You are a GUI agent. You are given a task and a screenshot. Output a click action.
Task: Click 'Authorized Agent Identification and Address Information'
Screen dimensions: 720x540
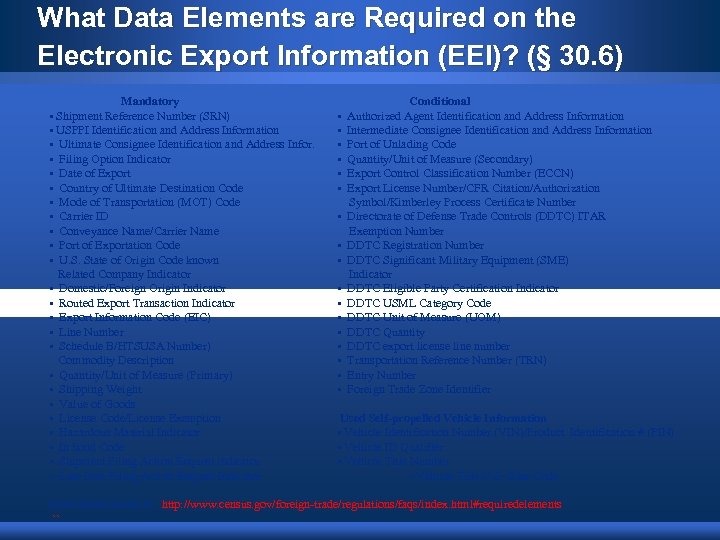(x=485, y=116)
